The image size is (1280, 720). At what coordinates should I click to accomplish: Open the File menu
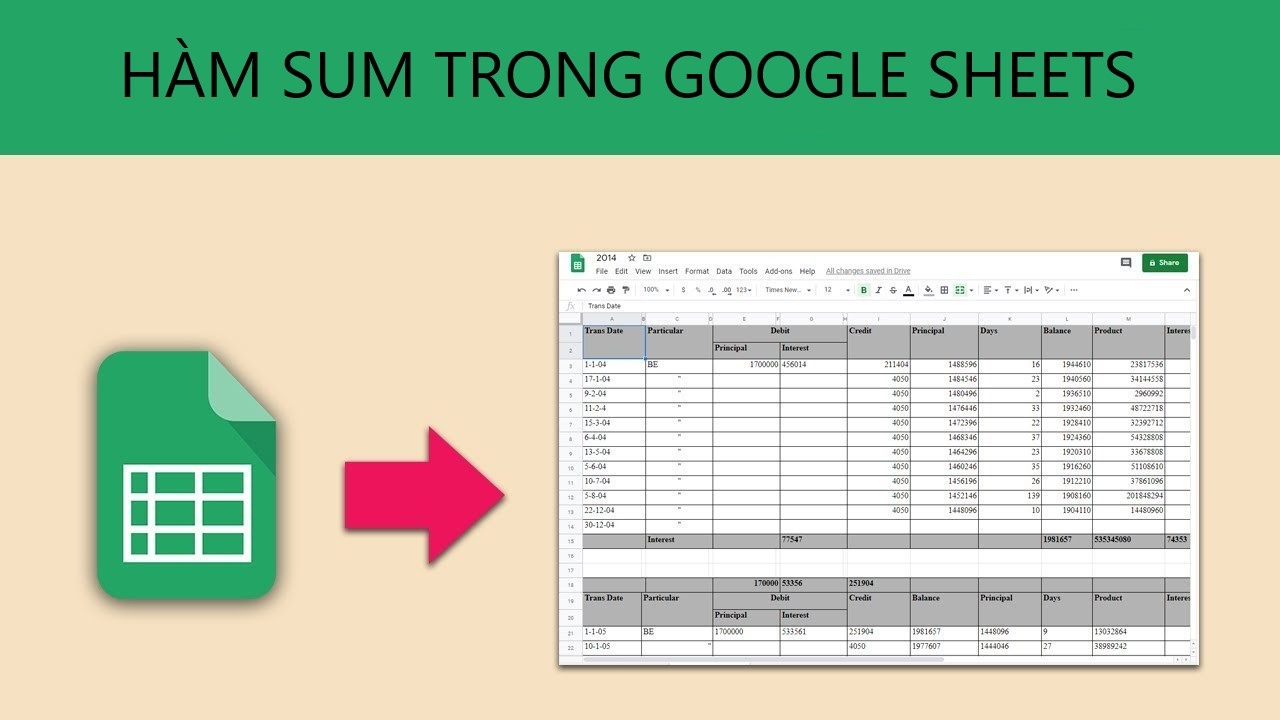pyautogui.click(x=602, y=271)
